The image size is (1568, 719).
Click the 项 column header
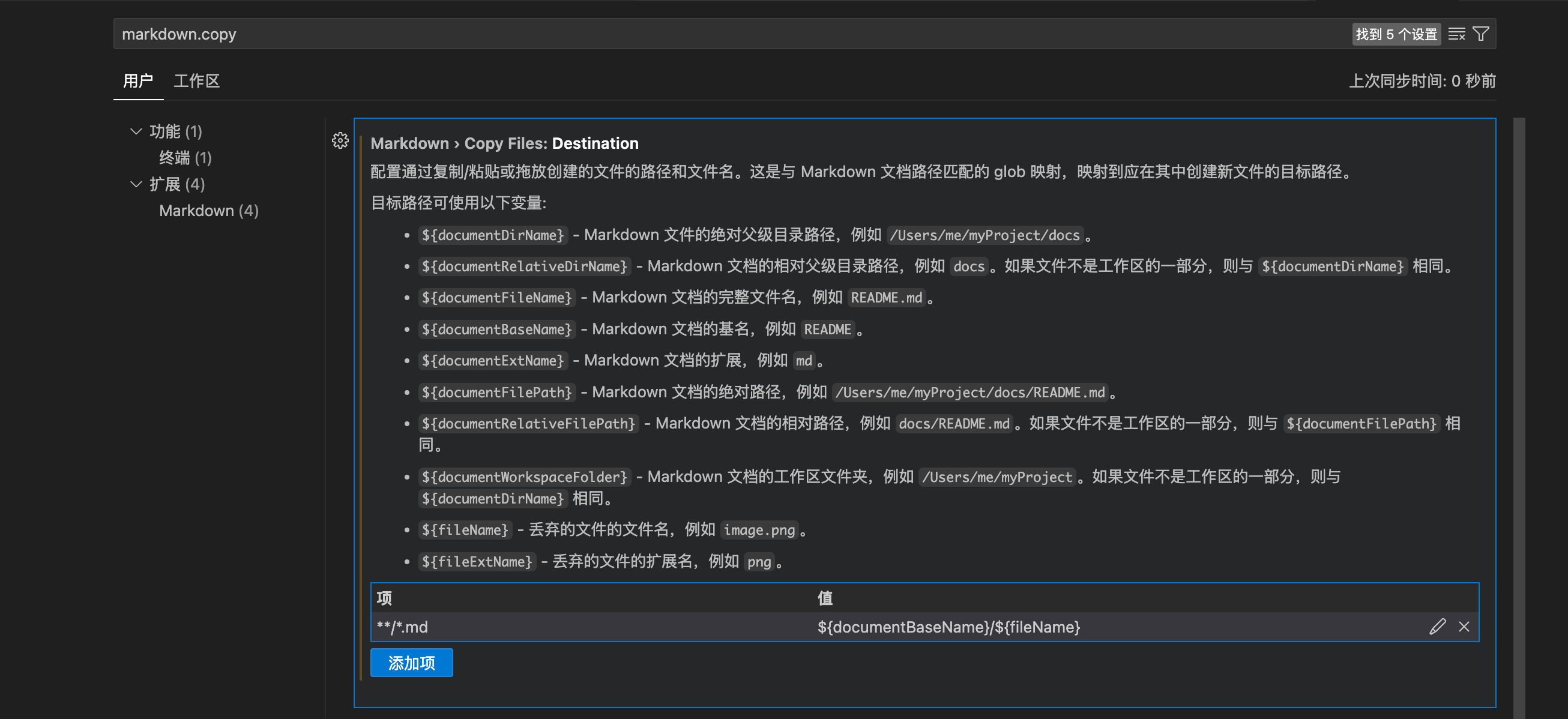[x=385, y=598]
